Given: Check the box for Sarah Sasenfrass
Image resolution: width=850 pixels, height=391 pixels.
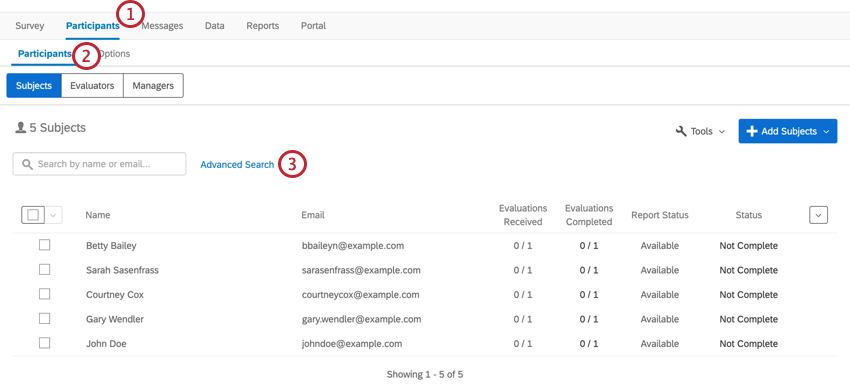Looking at the screenshot, I should (x=44, y=270).
